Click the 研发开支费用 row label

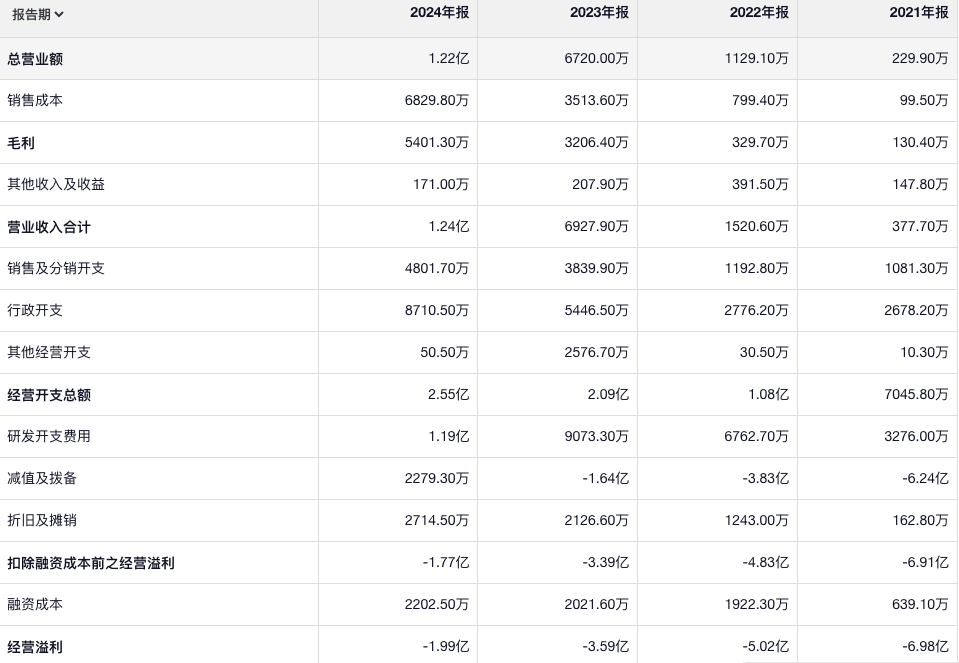(x=49, y=437)
